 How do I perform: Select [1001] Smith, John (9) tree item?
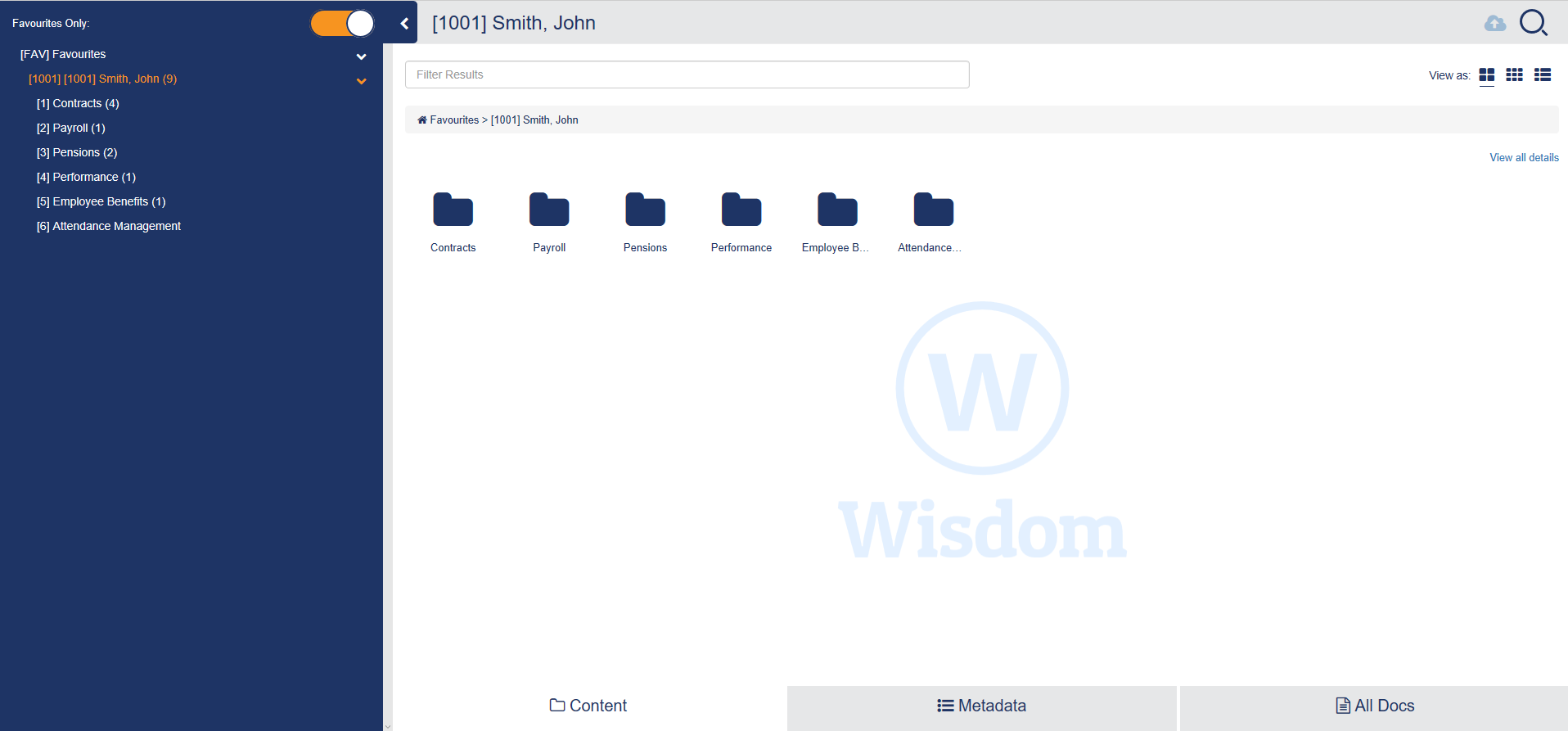[103, 79]
